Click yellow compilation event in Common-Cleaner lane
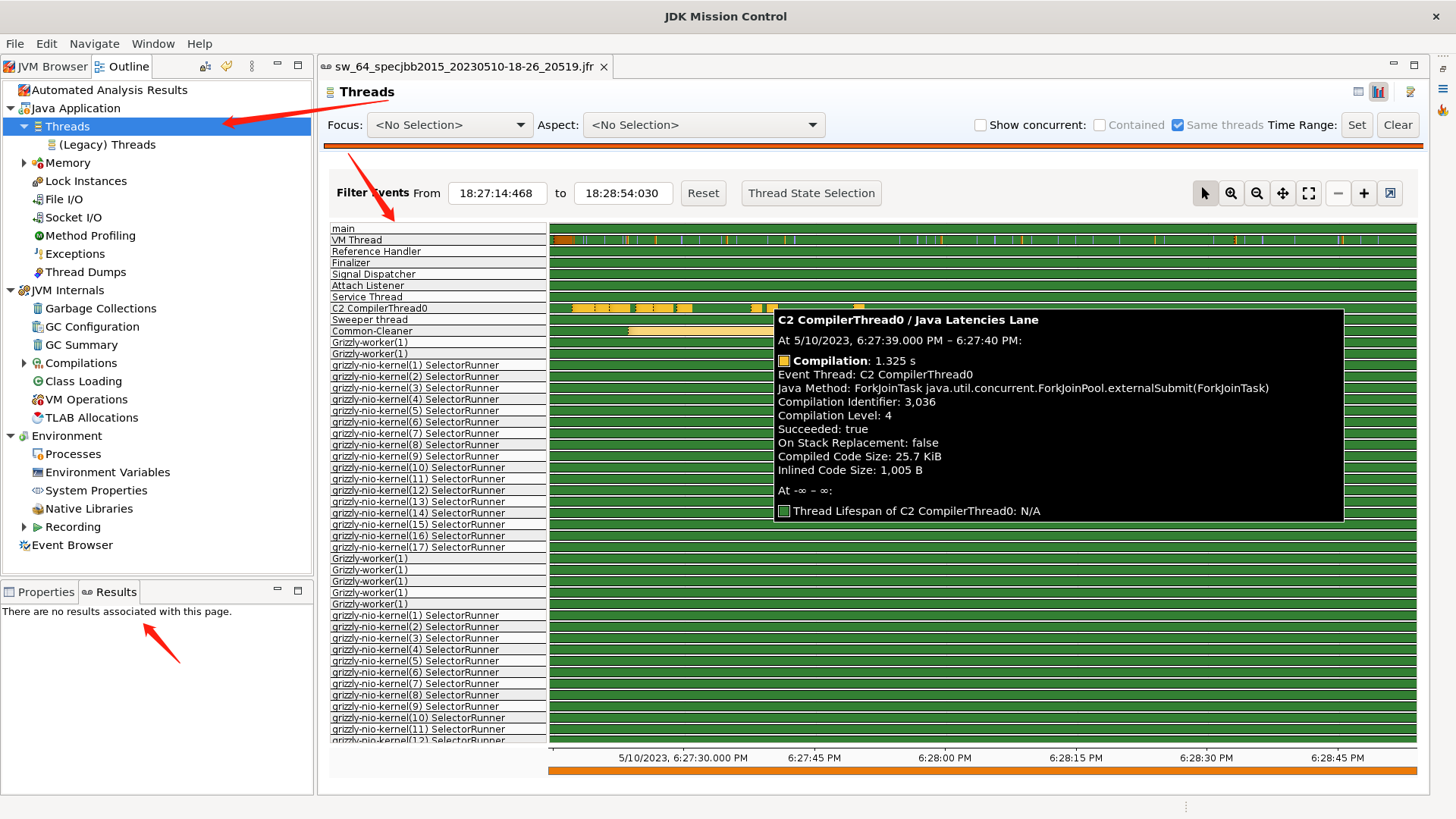 click(700, 331)
